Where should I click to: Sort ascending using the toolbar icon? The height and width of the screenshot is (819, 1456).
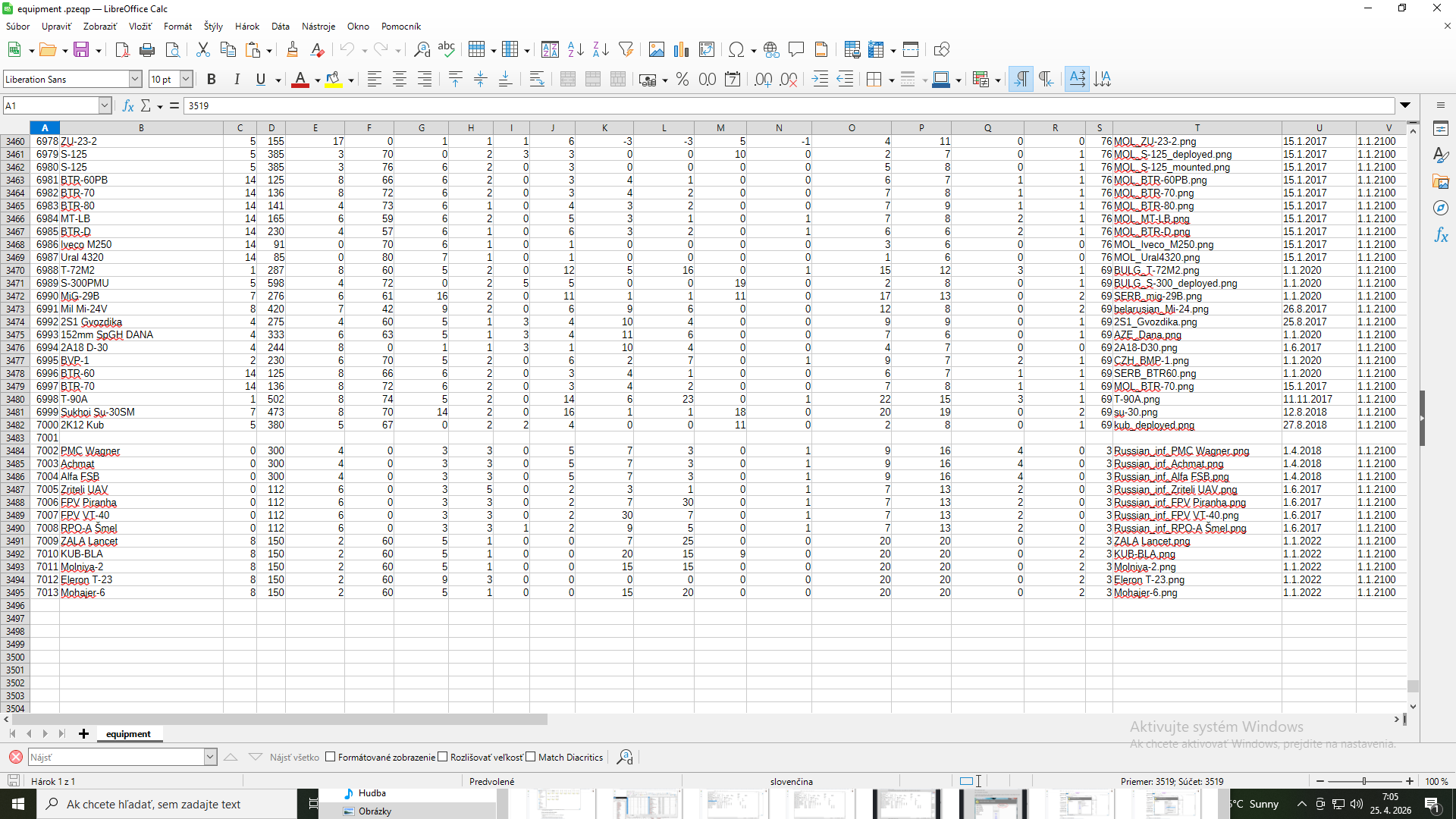pyautogui.click(x=576, y=50)
